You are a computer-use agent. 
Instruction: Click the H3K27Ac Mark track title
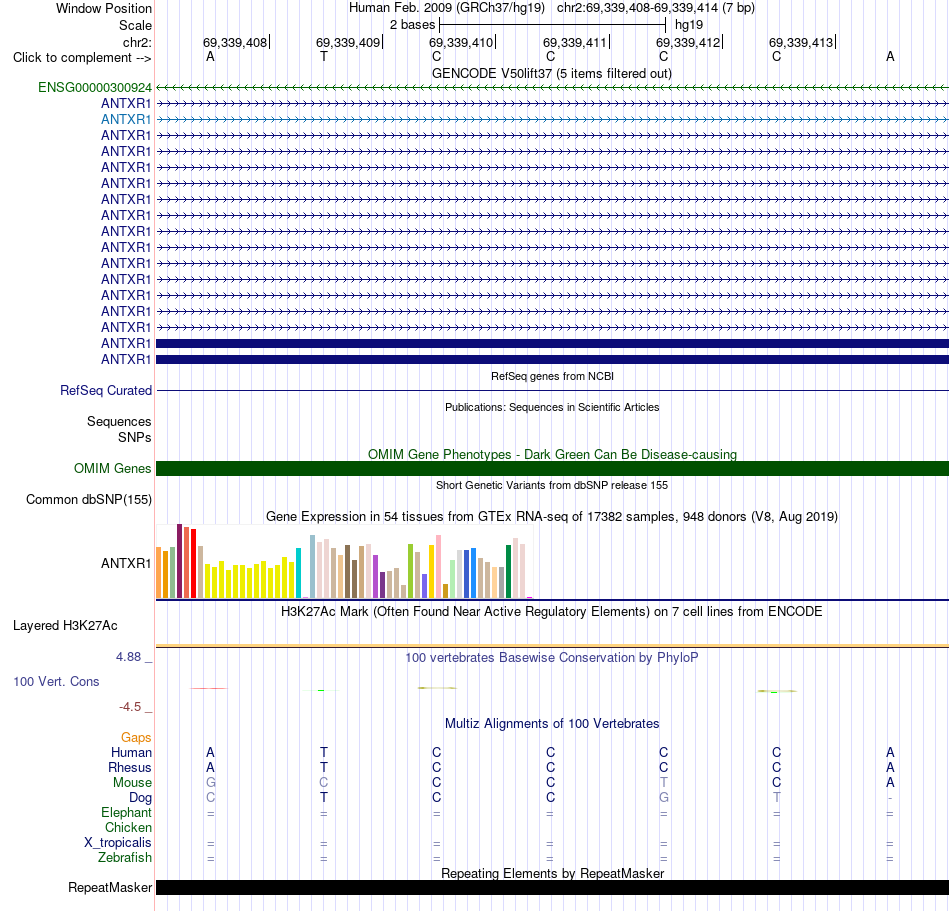tap(552, 612)
